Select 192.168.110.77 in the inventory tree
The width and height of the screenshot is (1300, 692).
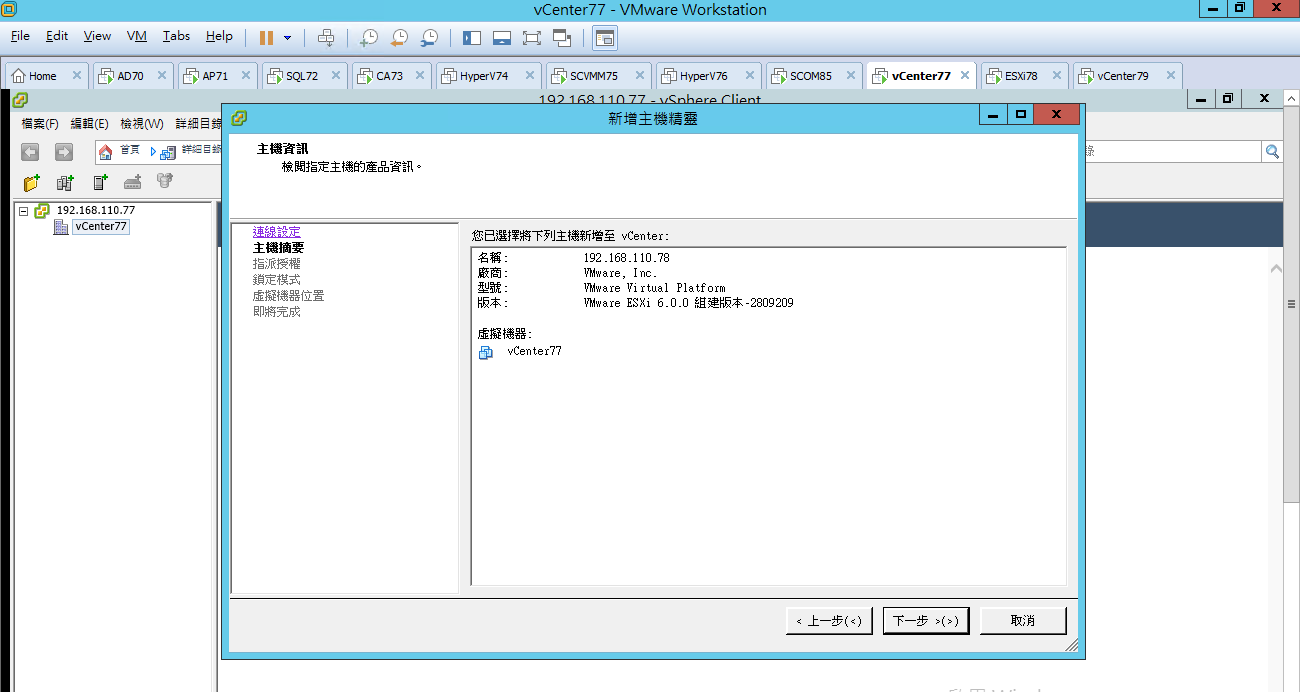(x=95, y=211)
